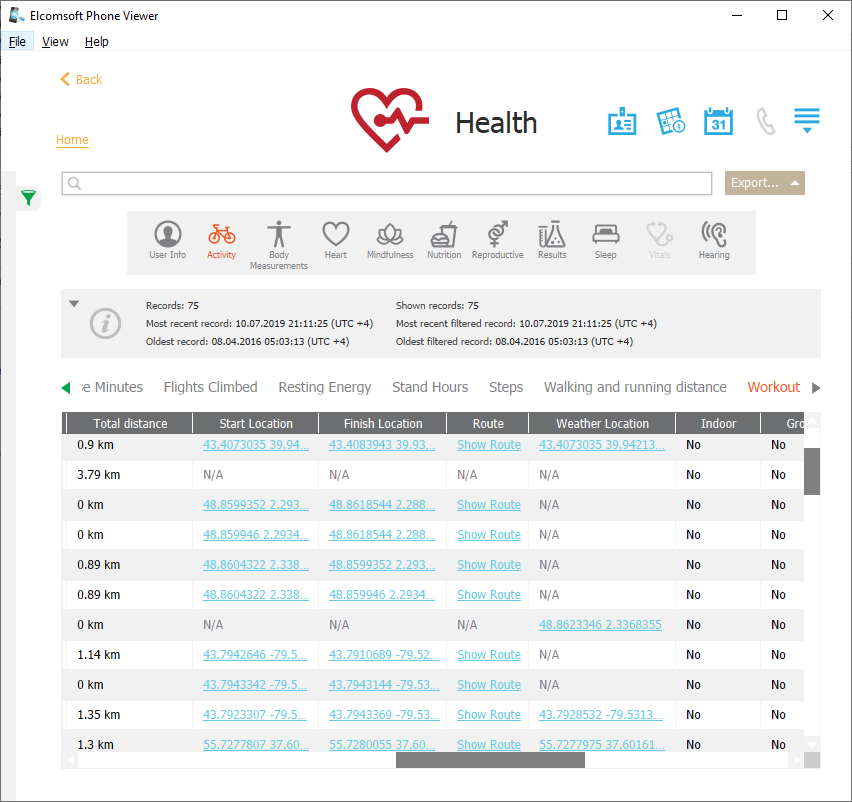Open the View menu

(x=55, y=42)
